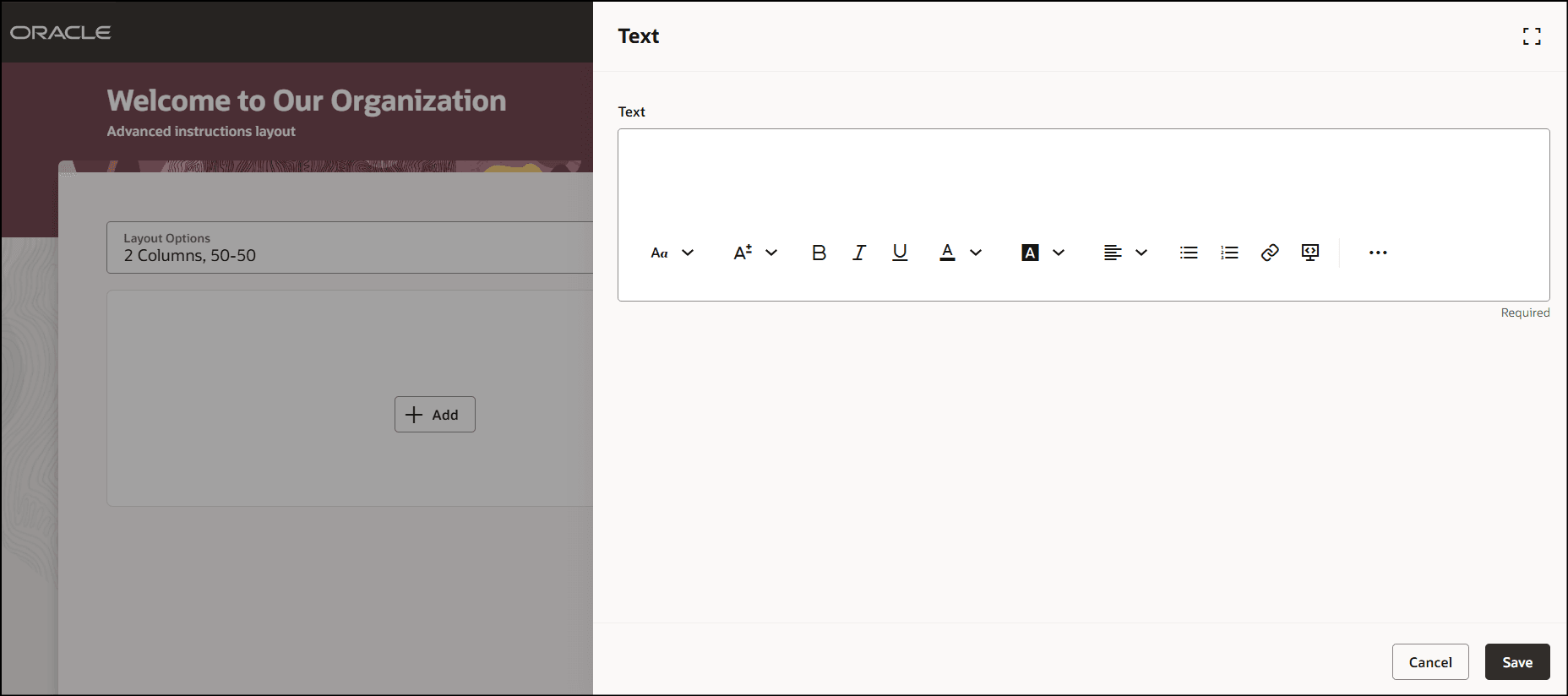Expand the Text panel to full screen

coord(1532,36)
